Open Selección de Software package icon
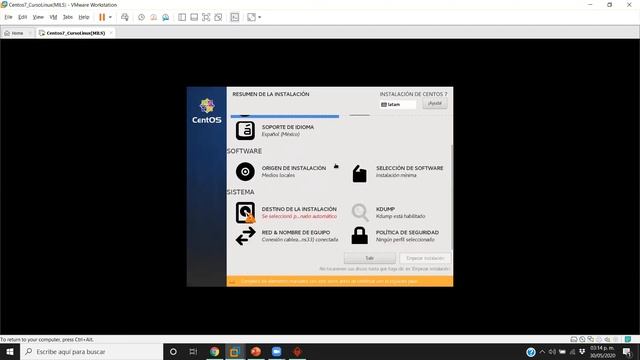 (359, 173)
